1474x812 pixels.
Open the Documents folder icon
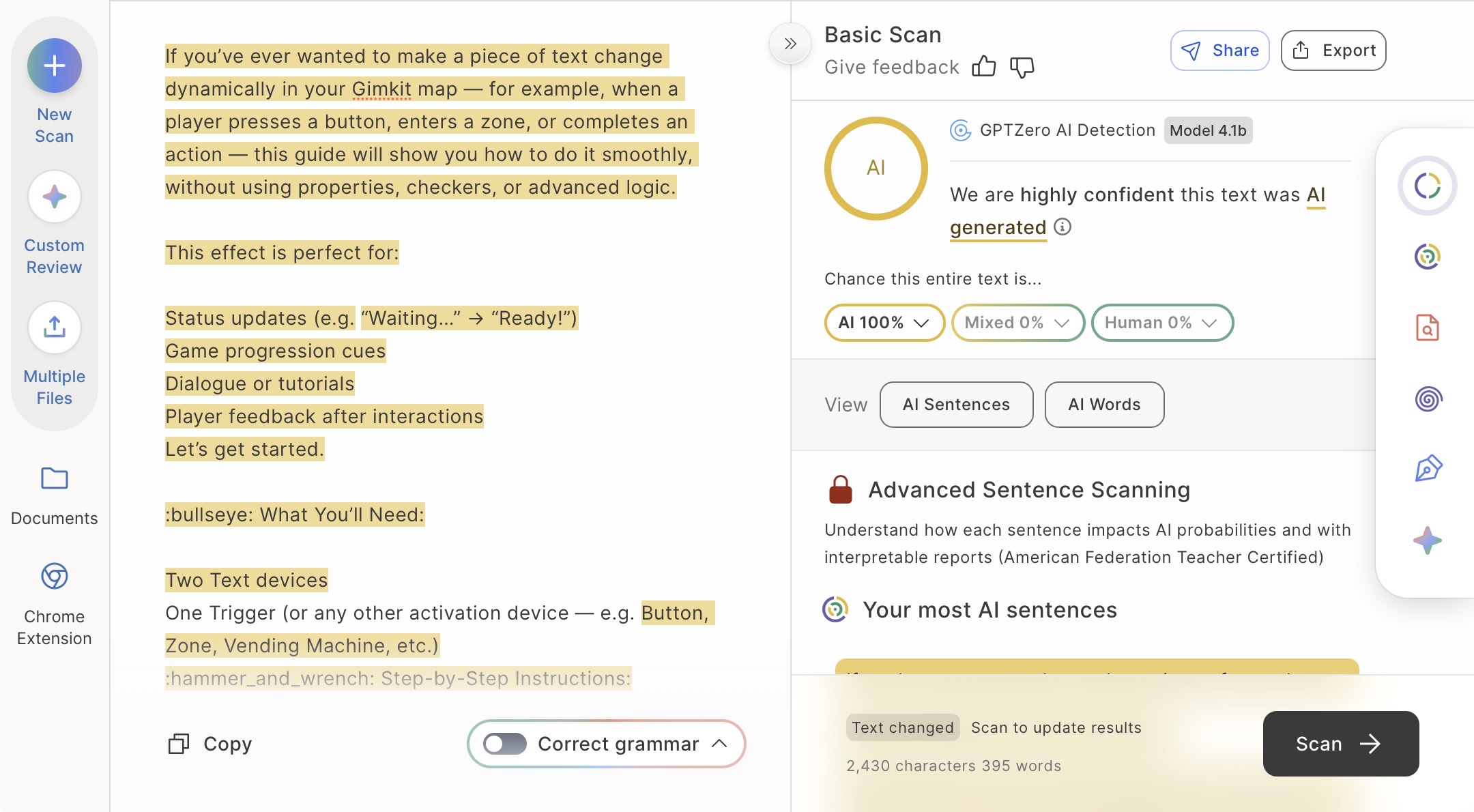tap(55, 478)
